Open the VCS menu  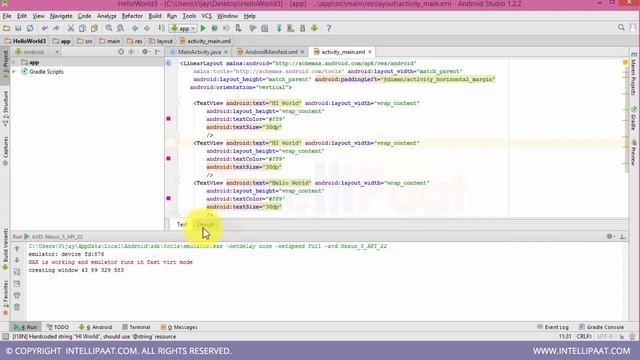click(x=207, y=16)
